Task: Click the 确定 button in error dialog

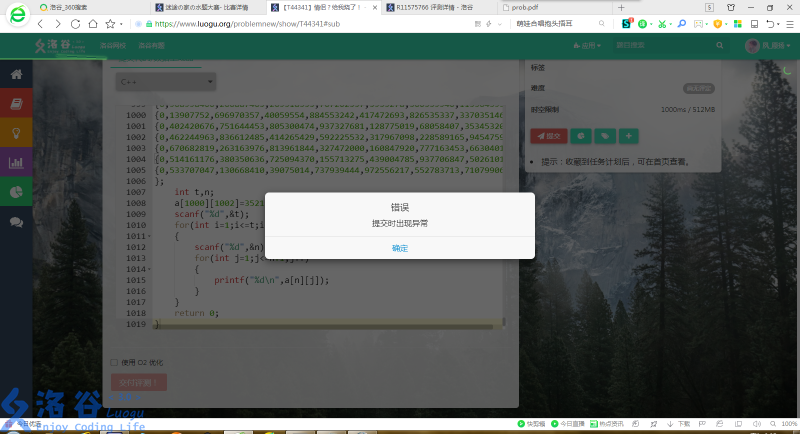Action: (x=399, y=248)
